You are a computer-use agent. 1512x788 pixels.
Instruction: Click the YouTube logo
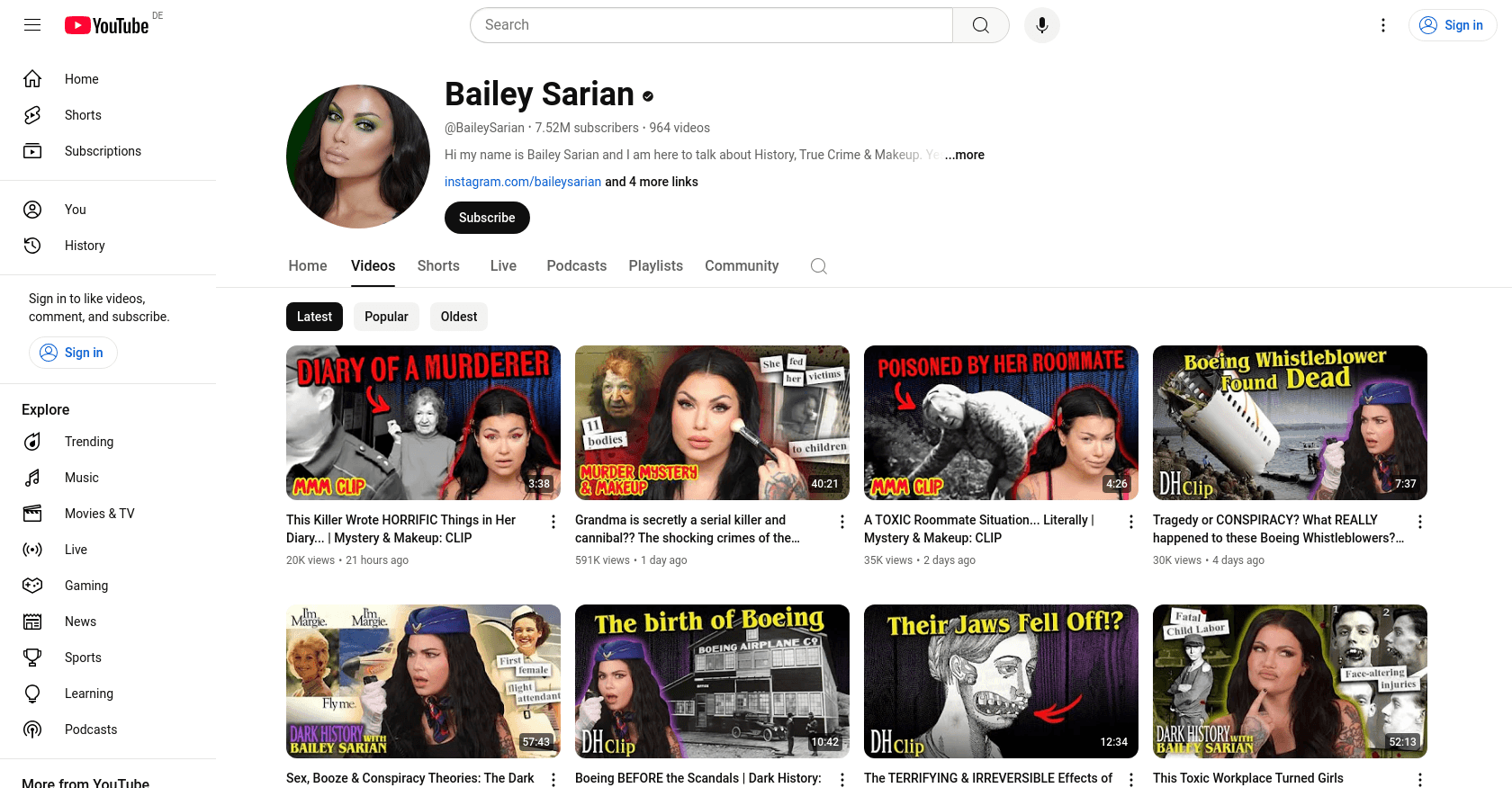(x=106, y=25)
